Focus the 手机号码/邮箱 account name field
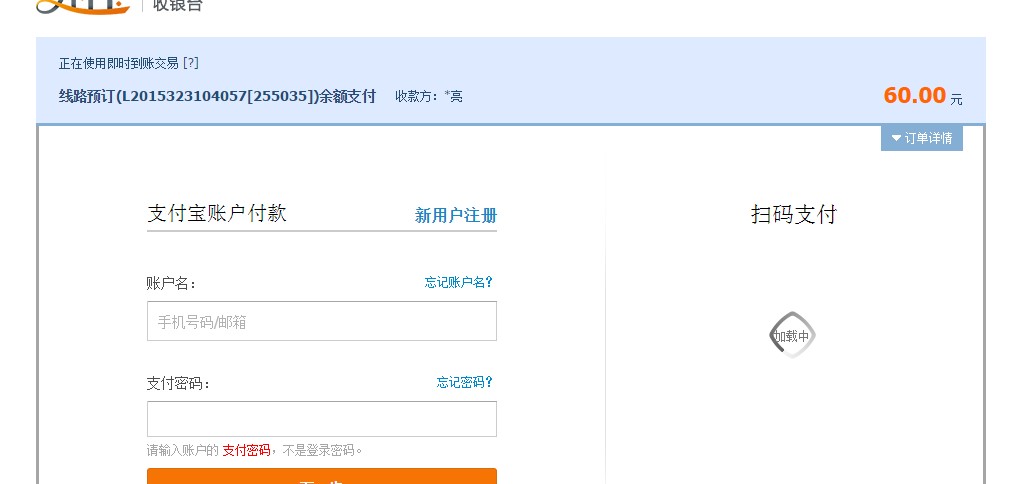The width and height of the screenshot is (1032, 484). click(x=322, y=321)
